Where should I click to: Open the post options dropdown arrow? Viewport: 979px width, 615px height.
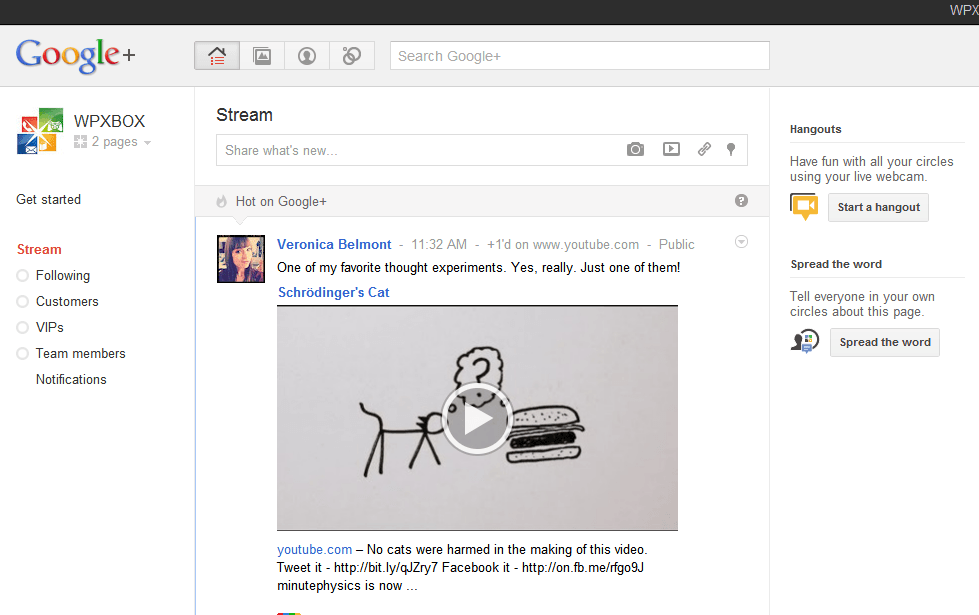tap(741, 242)
